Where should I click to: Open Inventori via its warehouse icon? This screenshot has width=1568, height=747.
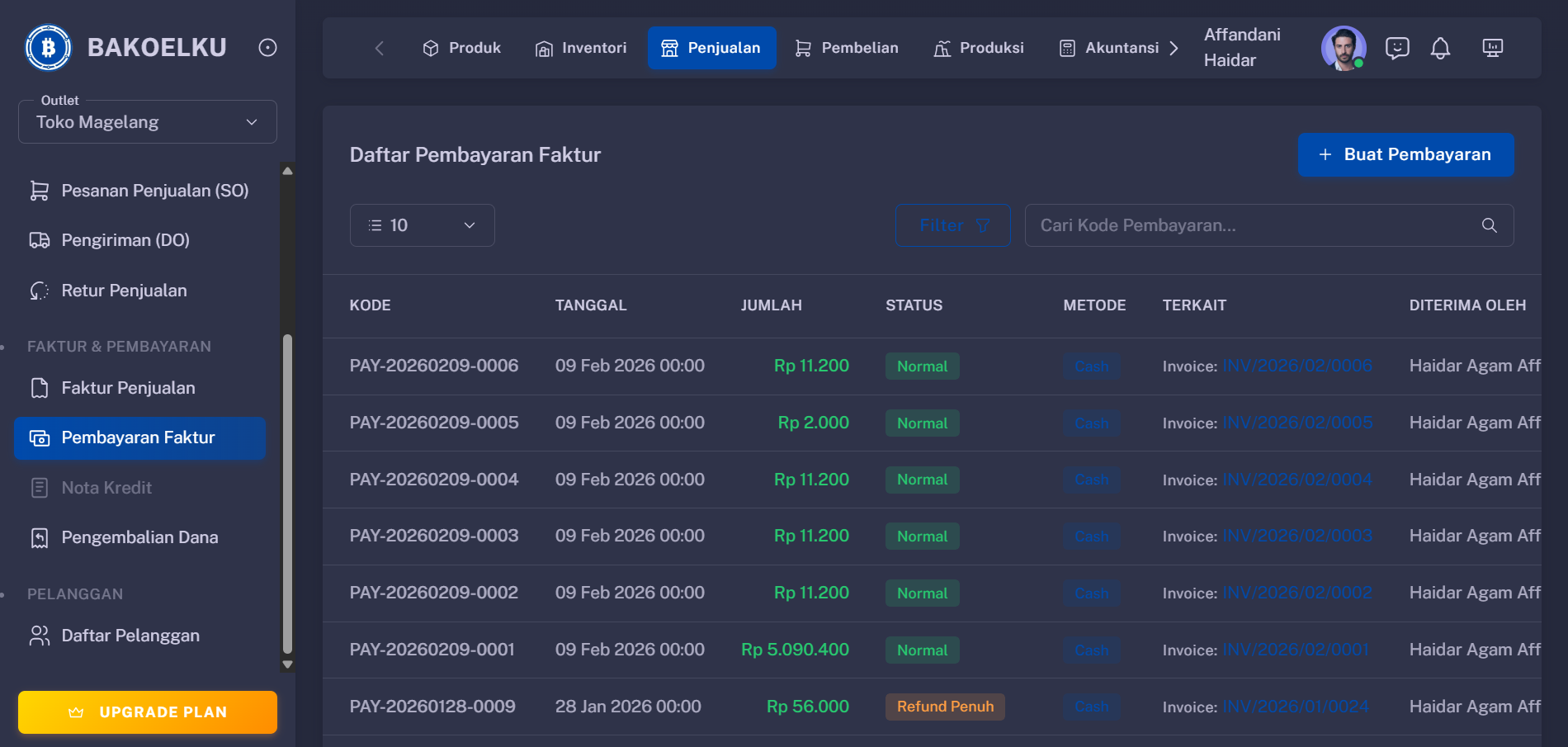tap(543, 48)
